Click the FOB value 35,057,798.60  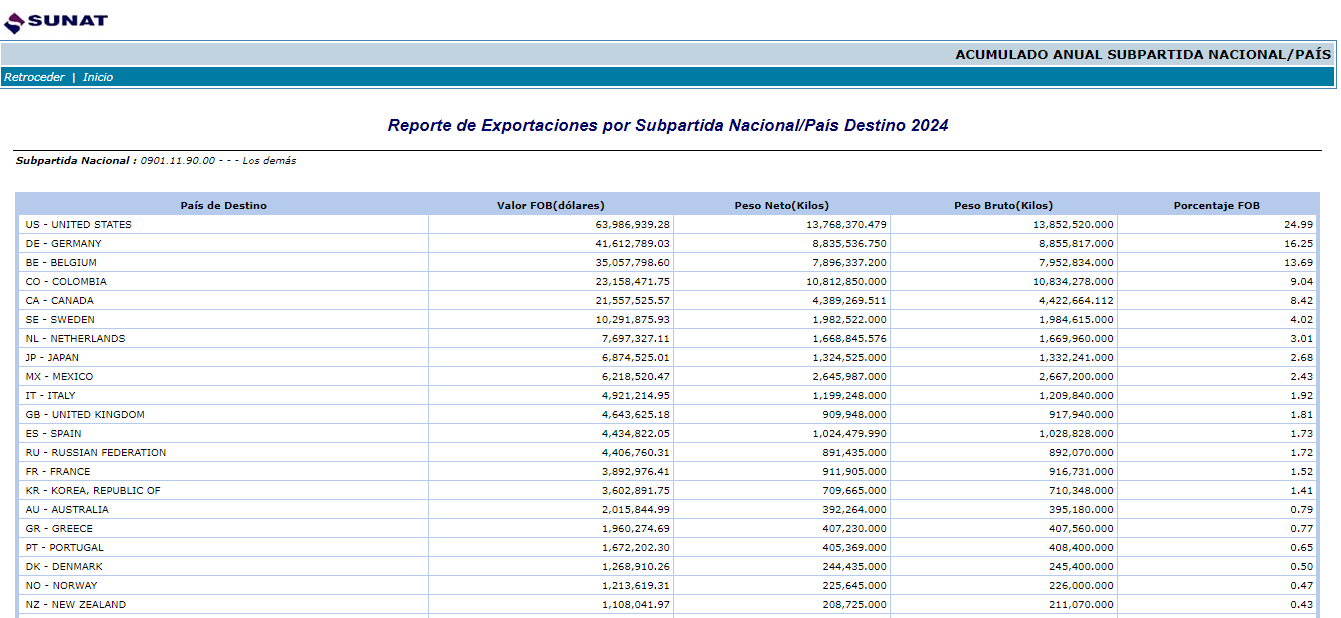point(632,263)
